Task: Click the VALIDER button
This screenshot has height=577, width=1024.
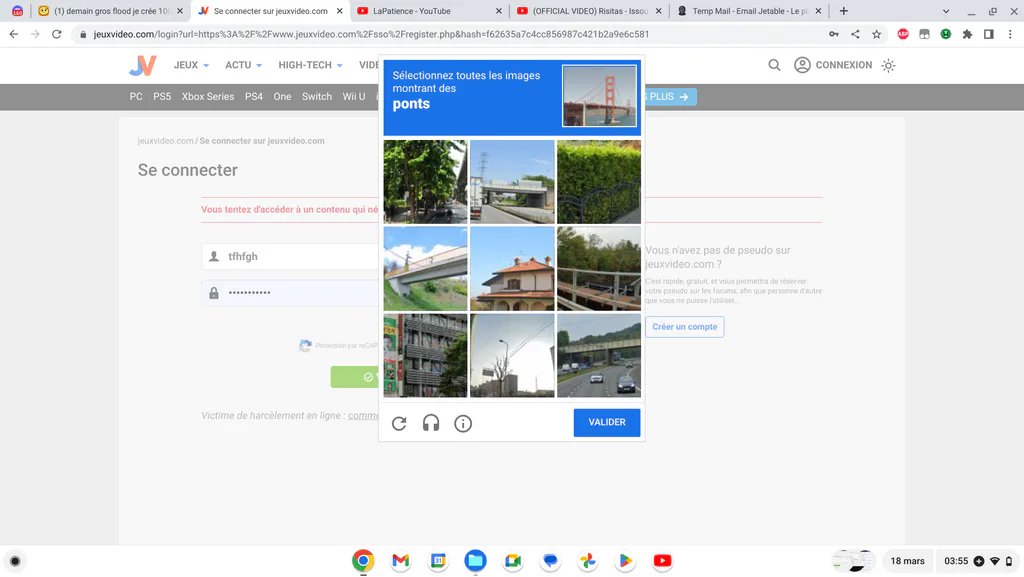Action: point(607,422)
